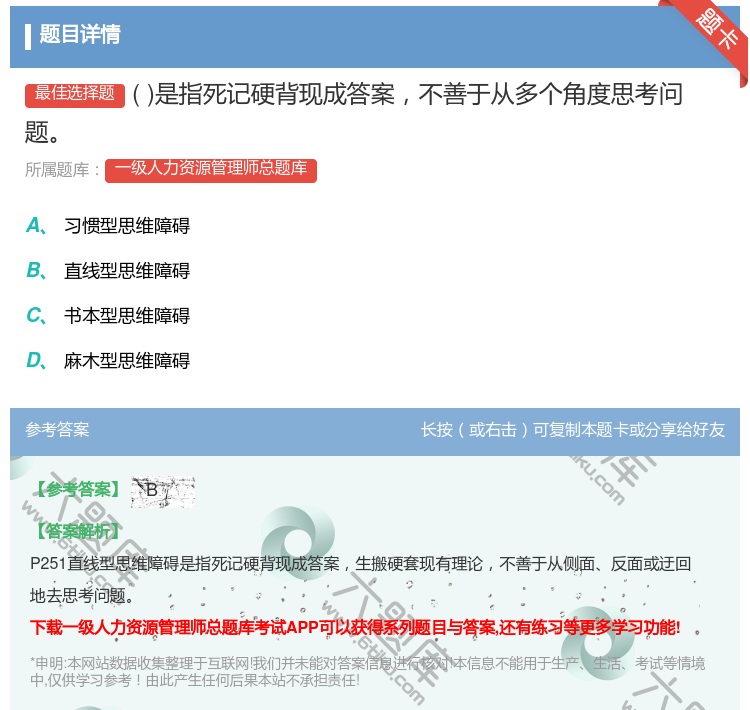Click the red 下载一级人力资源管理师总题库考试APP promo text

355,627
